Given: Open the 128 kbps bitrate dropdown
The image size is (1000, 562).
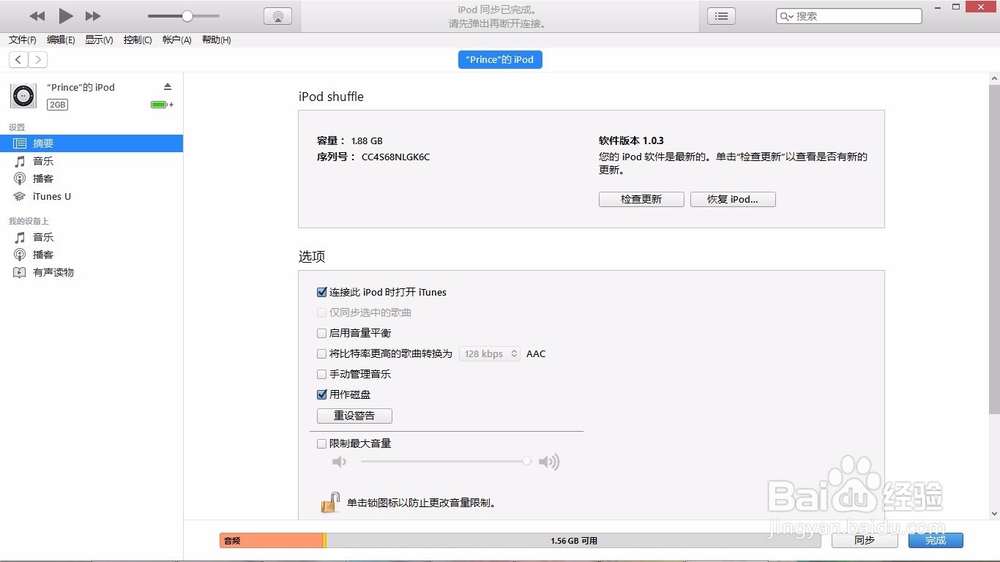Looking at the screenshot, I should [490, 353].
